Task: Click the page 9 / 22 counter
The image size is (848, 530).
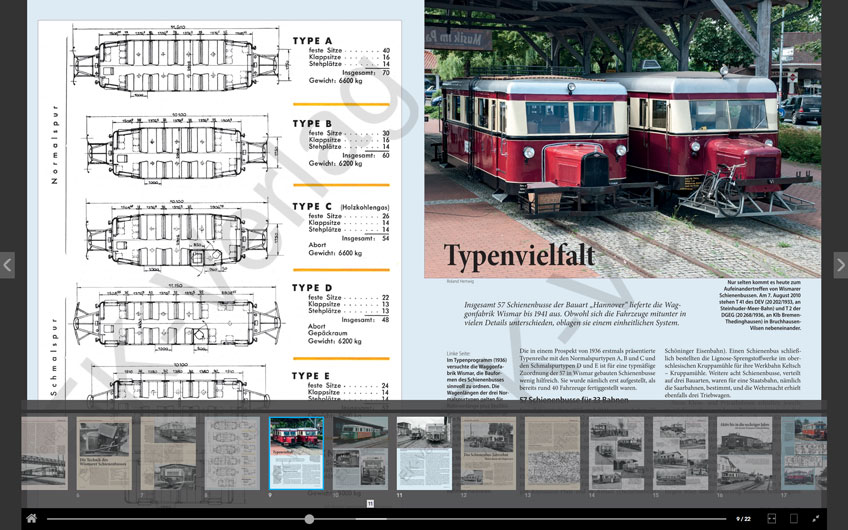Action: point(743,519)
